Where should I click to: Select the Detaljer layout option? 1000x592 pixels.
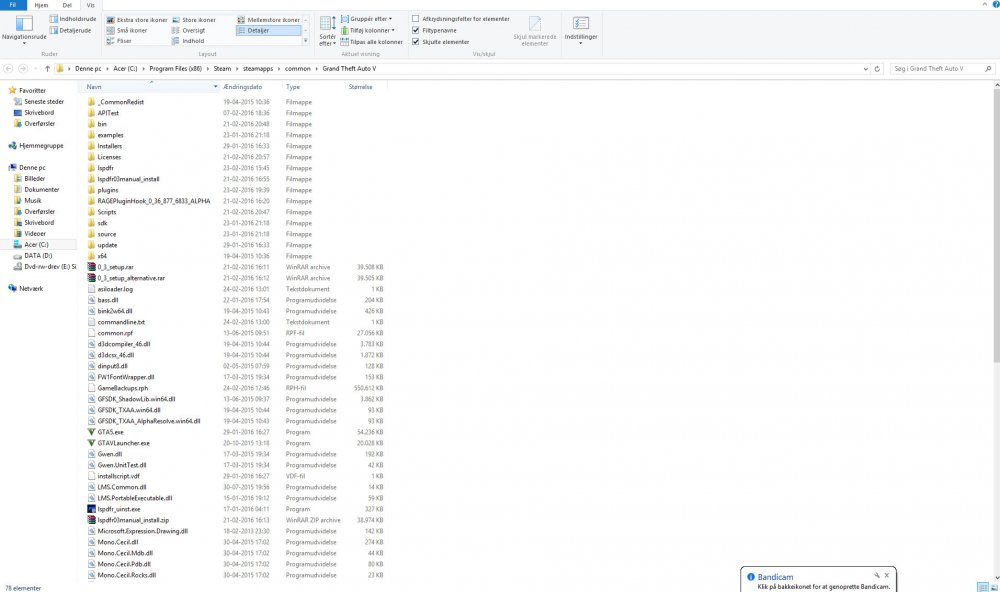[x=268, y=30]
